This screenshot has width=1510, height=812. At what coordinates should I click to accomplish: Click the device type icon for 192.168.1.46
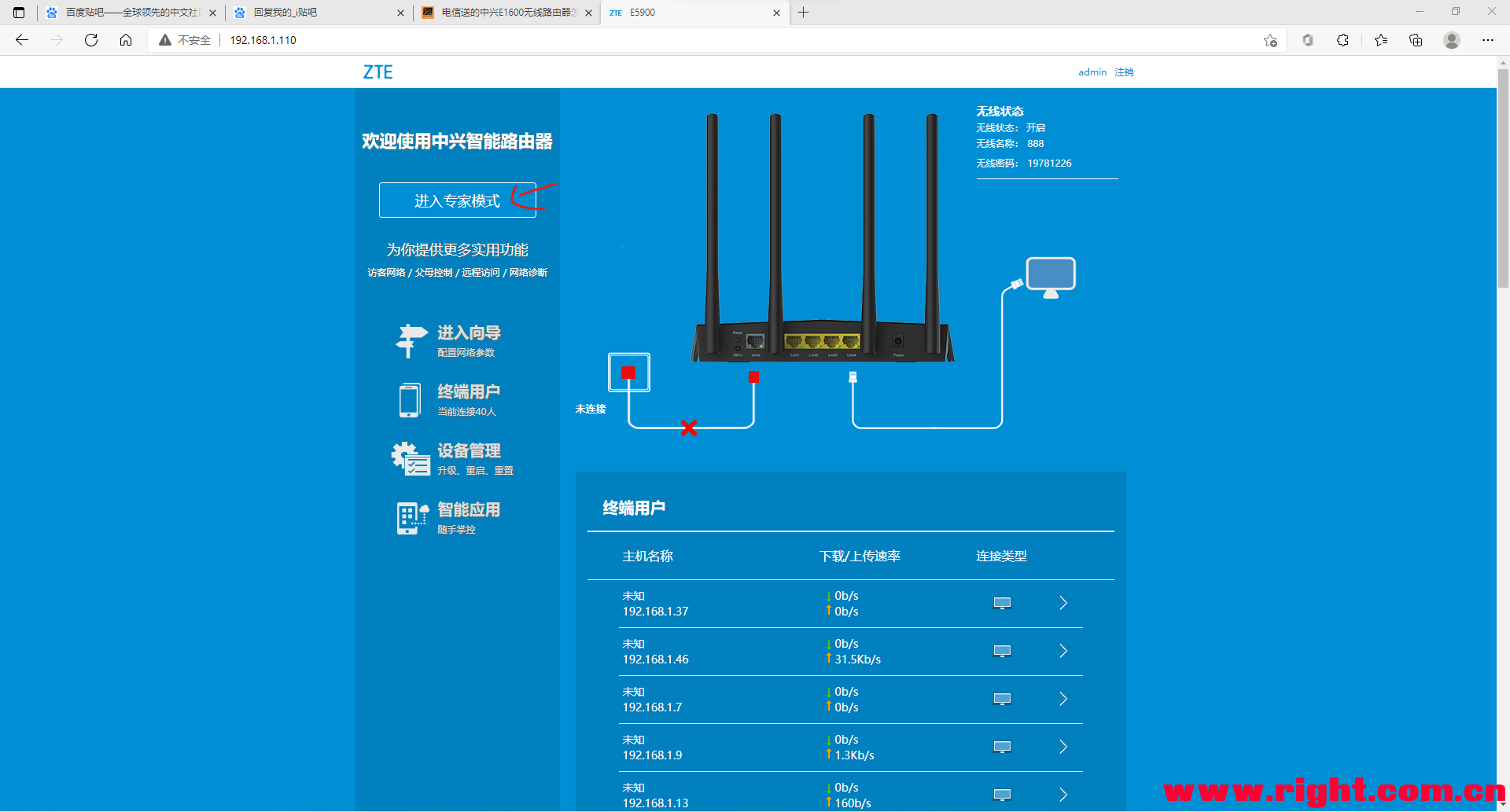(x=1002, y=652)
